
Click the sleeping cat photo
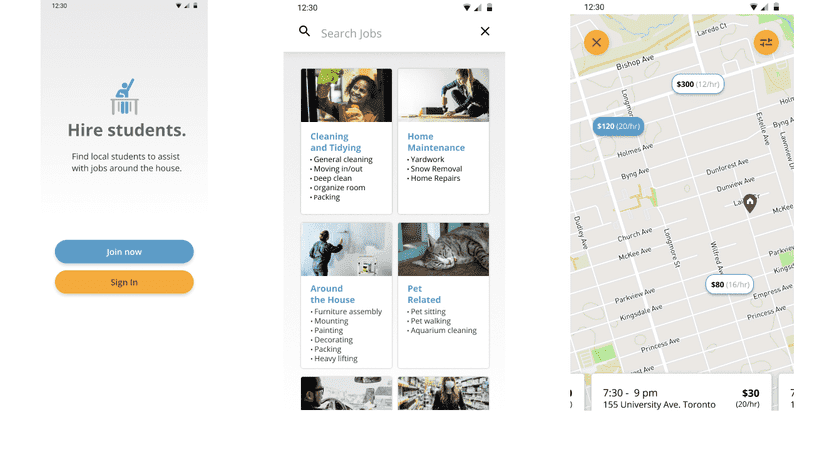coord(443,249)
